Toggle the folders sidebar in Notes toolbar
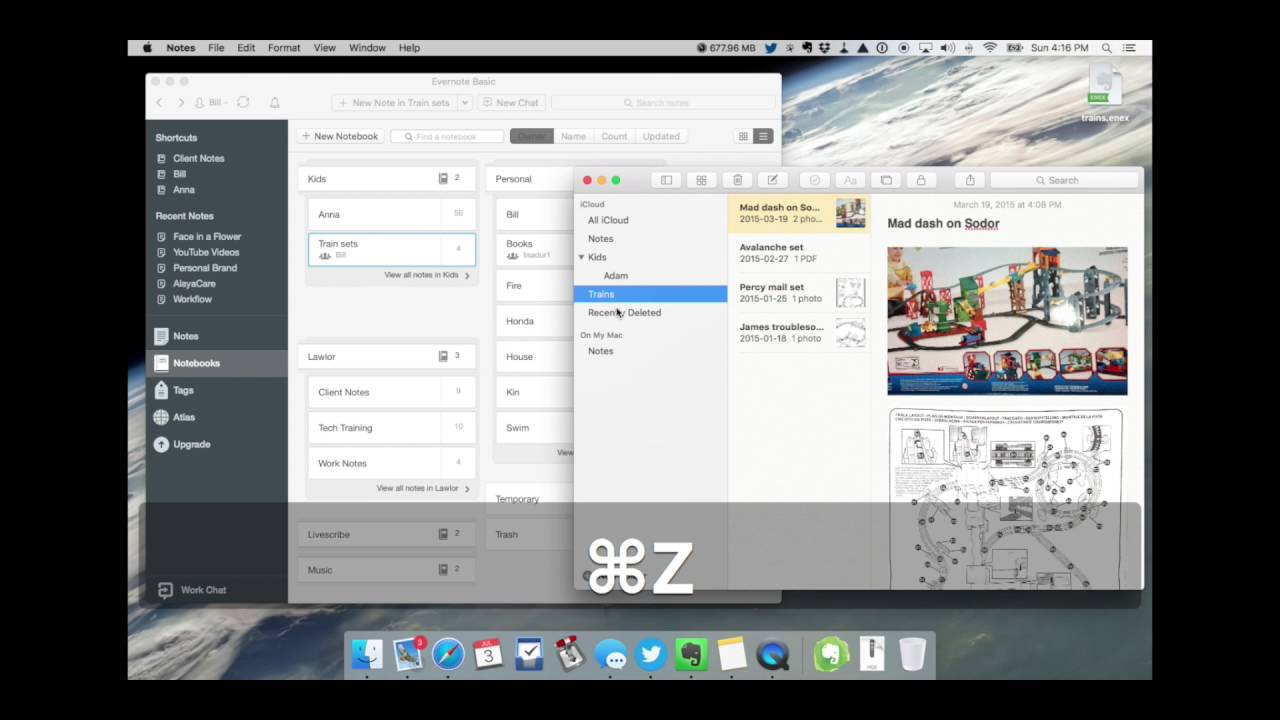1280x720 pixels. point(666,180)
